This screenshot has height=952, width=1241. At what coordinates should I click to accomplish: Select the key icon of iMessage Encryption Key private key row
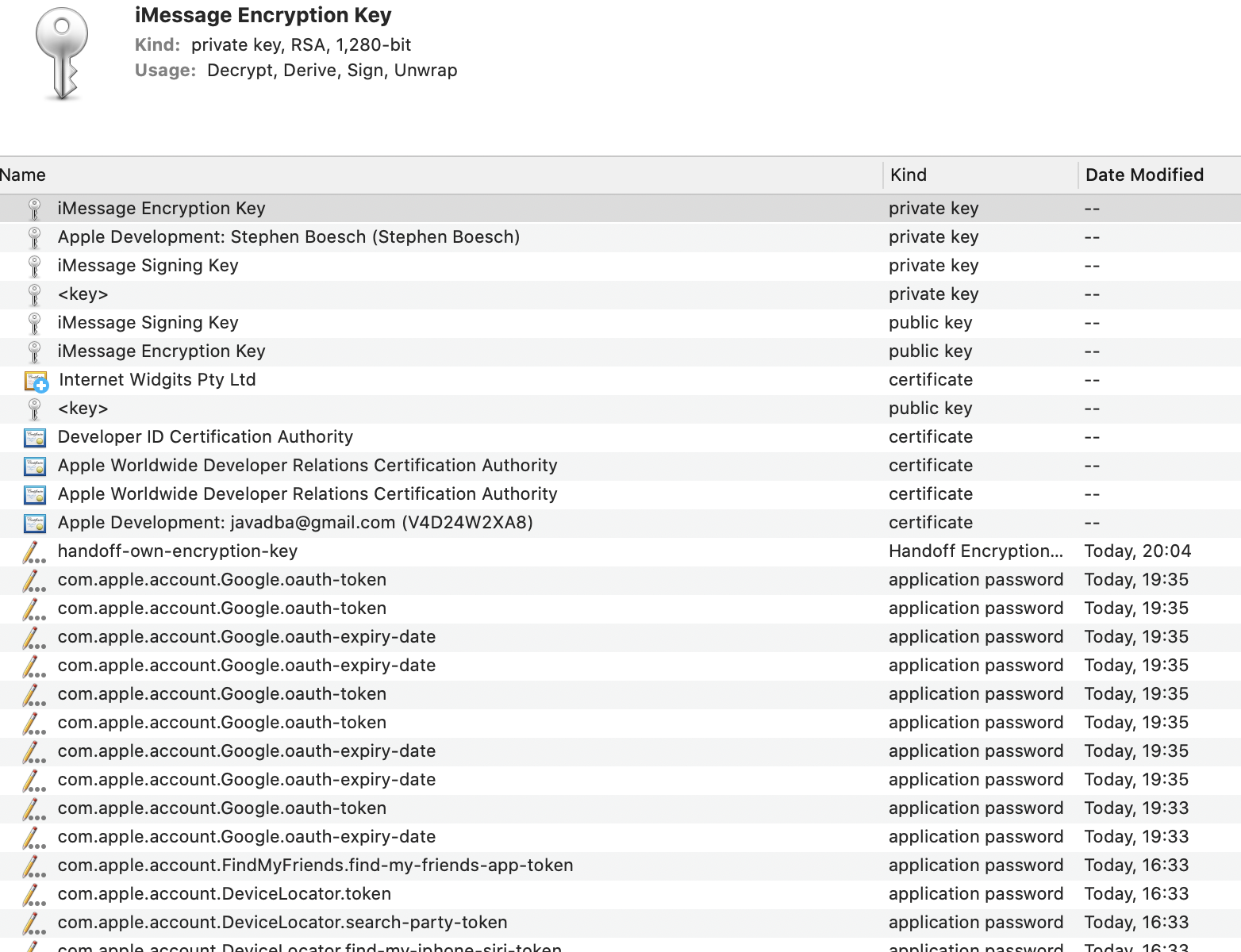34,209
